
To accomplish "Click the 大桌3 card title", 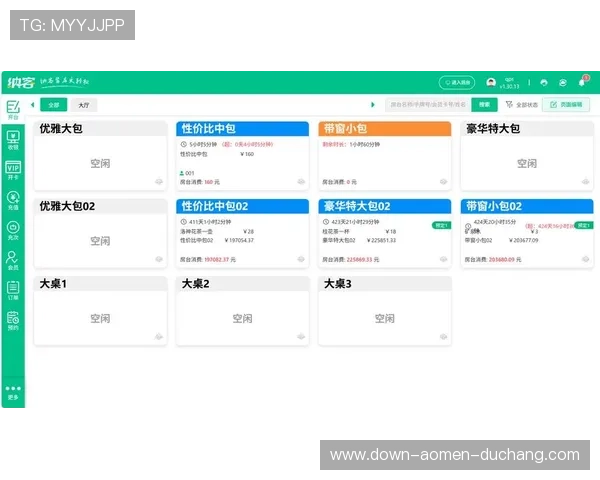I will [x=338, y=284].
